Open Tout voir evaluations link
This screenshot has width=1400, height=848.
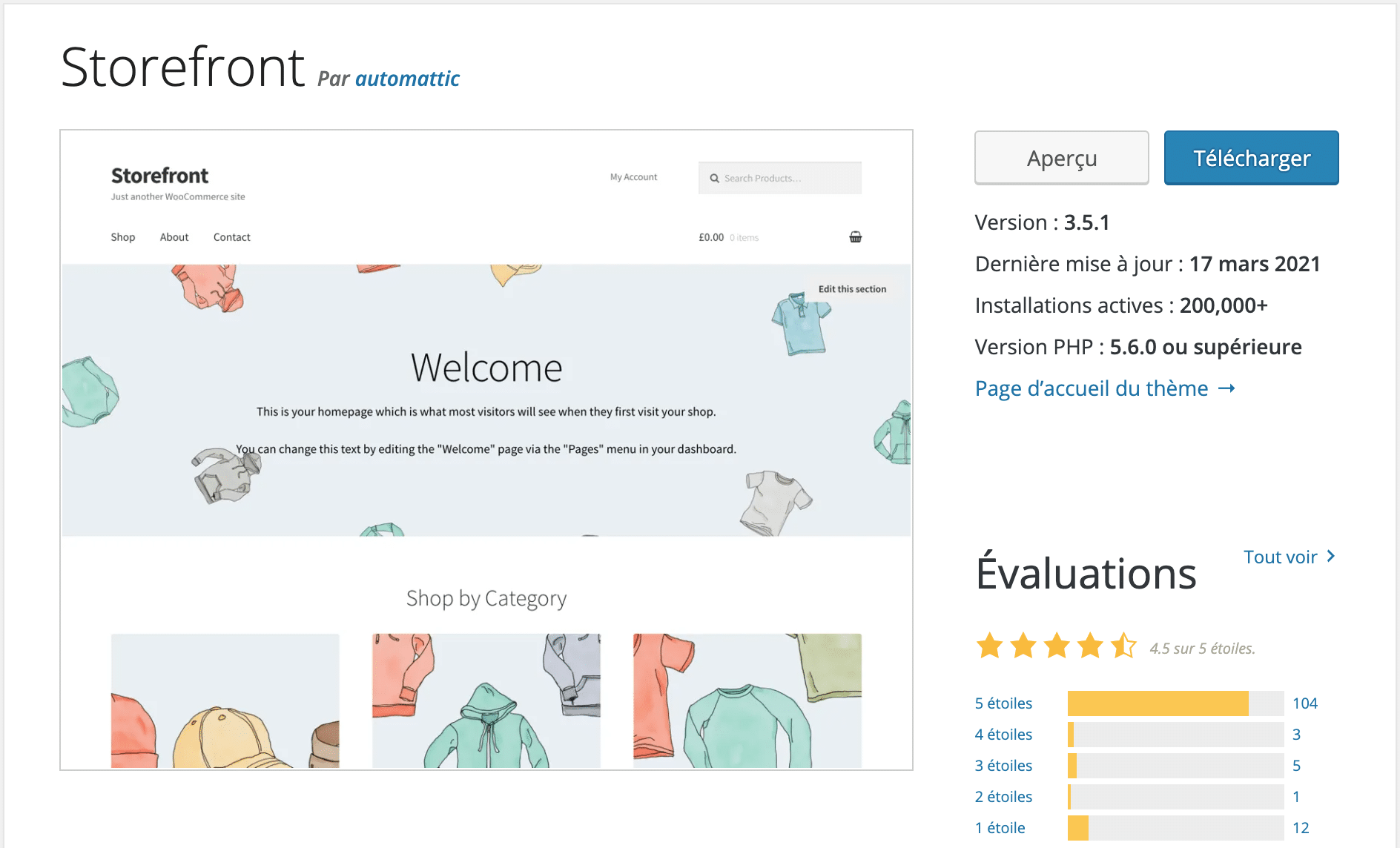(1280, 557)
